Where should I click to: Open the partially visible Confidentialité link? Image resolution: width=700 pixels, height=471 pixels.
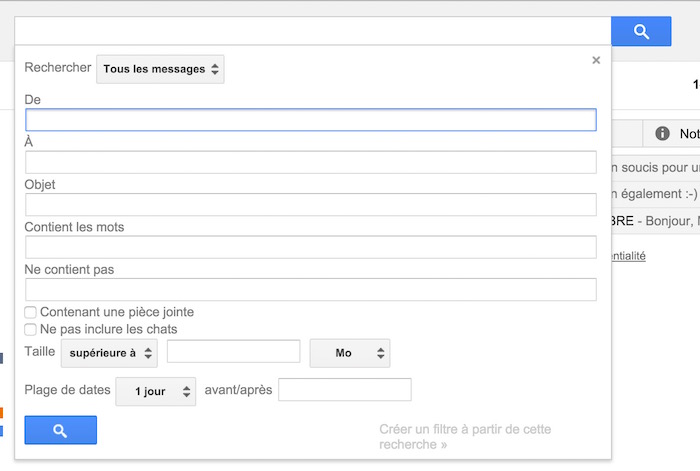[627, 256]
